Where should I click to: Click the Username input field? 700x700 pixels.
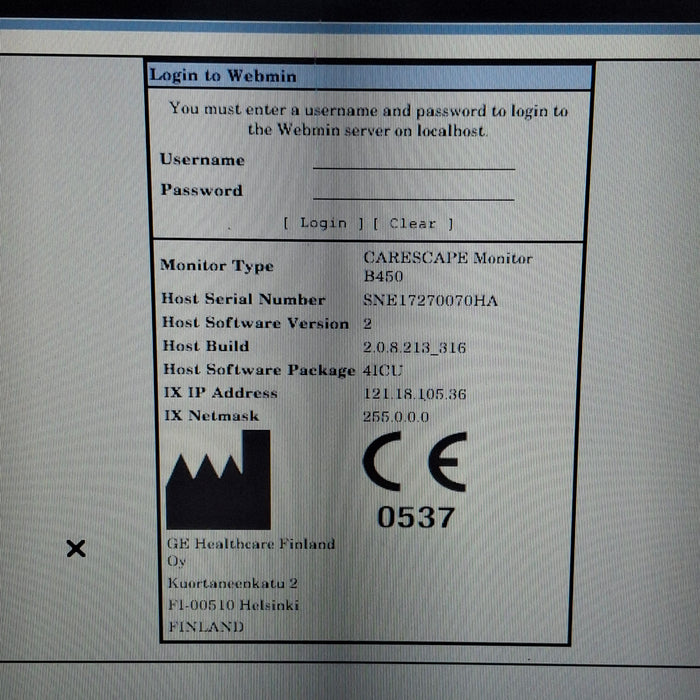[414, 161]
